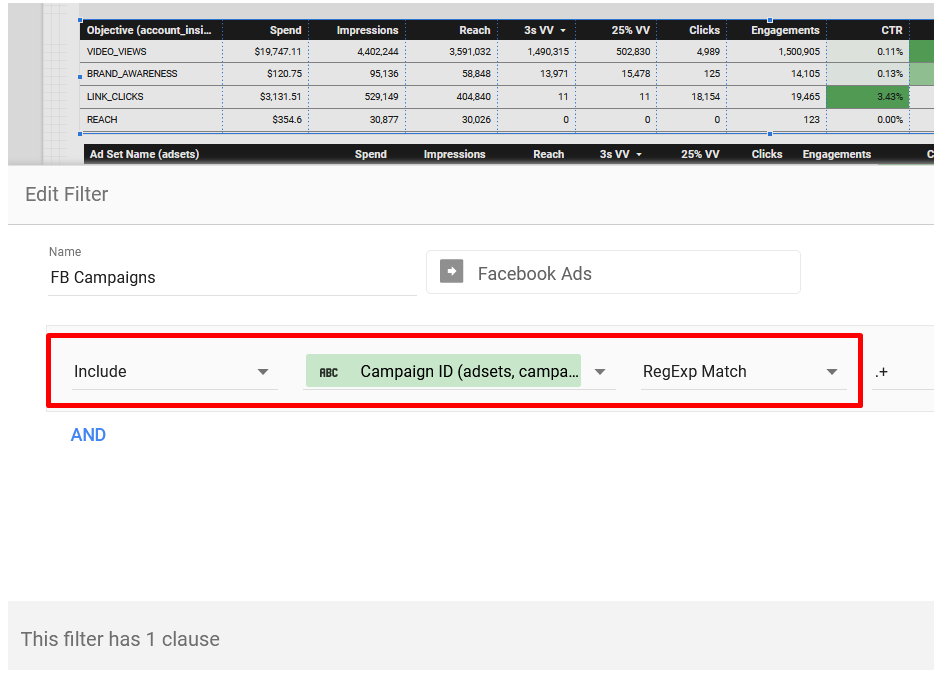Click the green 3.43% CTR cell

pos(866,97)
